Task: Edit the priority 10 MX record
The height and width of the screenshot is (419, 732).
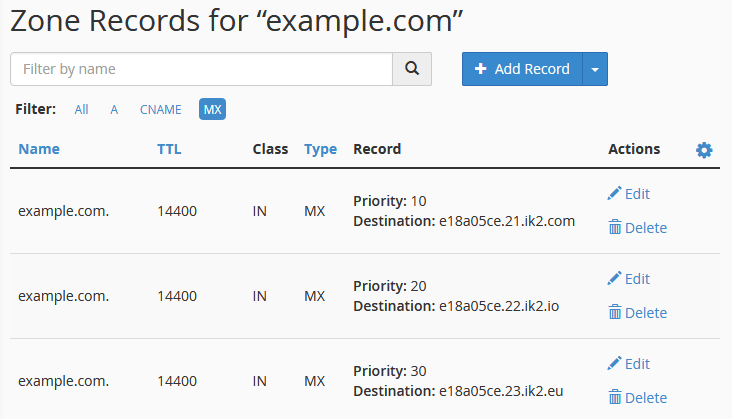Action: click(x=629, y=194)
